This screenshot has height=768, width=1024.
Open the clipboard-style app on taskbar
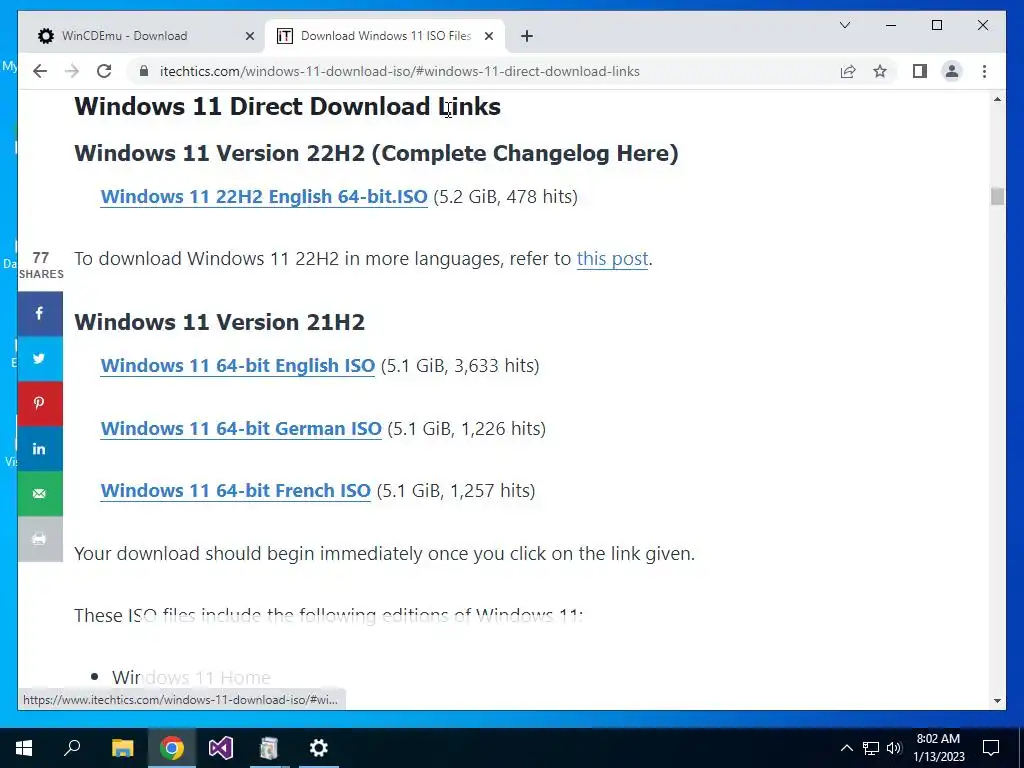coord(269,748)
